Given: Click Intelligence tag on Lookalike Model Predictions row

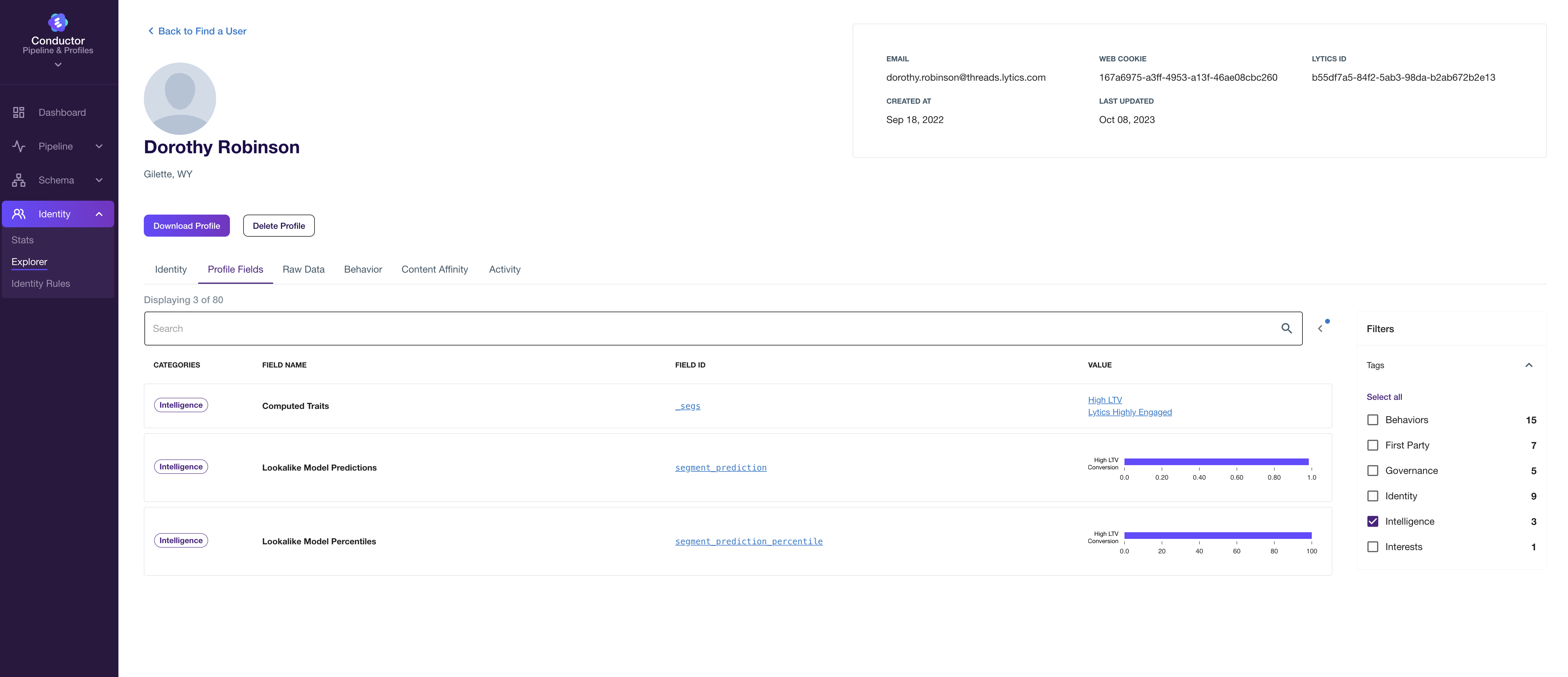Looking at the screenshot, I should tap(181, 466).
